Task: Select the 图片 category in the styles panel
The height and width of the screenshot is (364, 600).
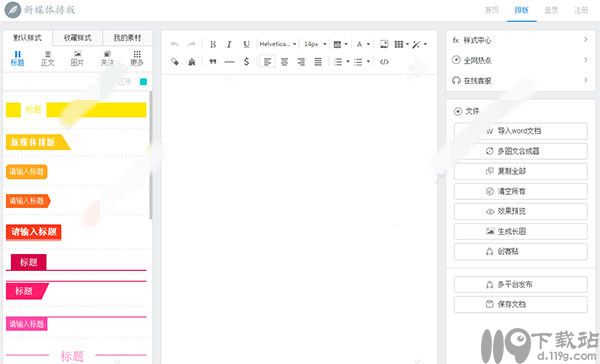Action: coord(77,58)
